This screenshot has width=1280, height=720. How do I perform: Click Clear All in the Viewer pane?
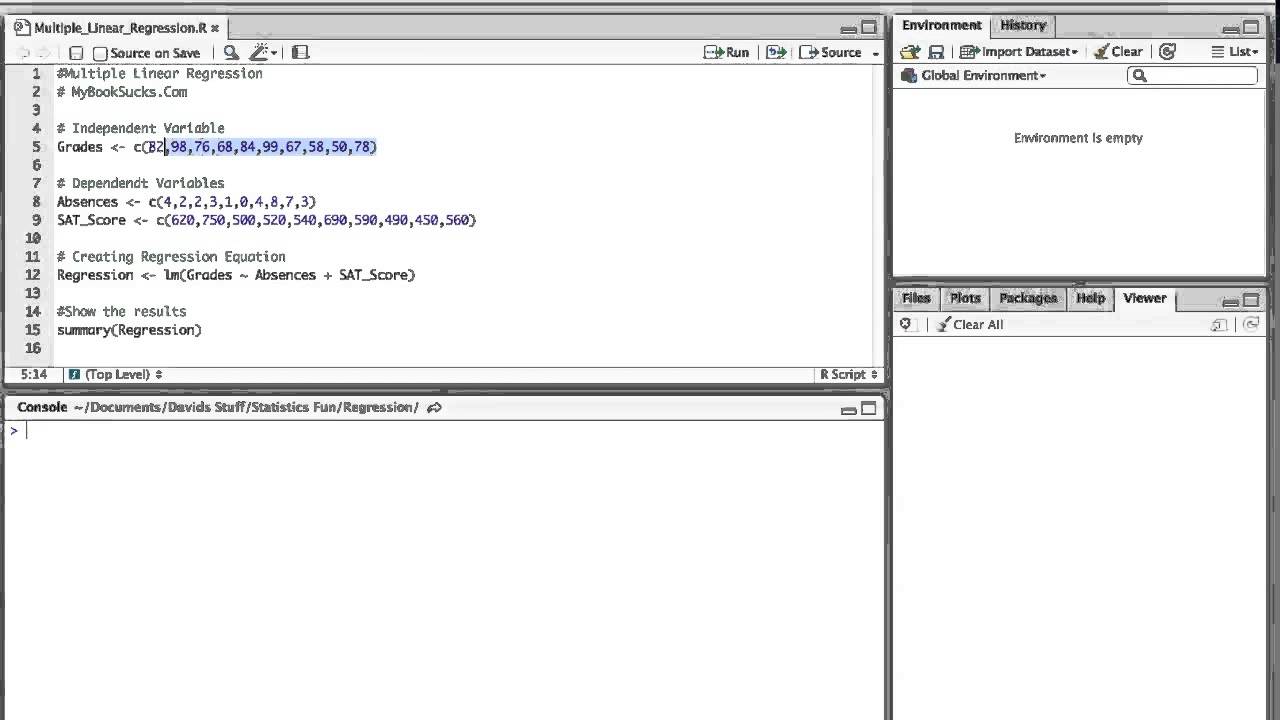tap(969, 324)
